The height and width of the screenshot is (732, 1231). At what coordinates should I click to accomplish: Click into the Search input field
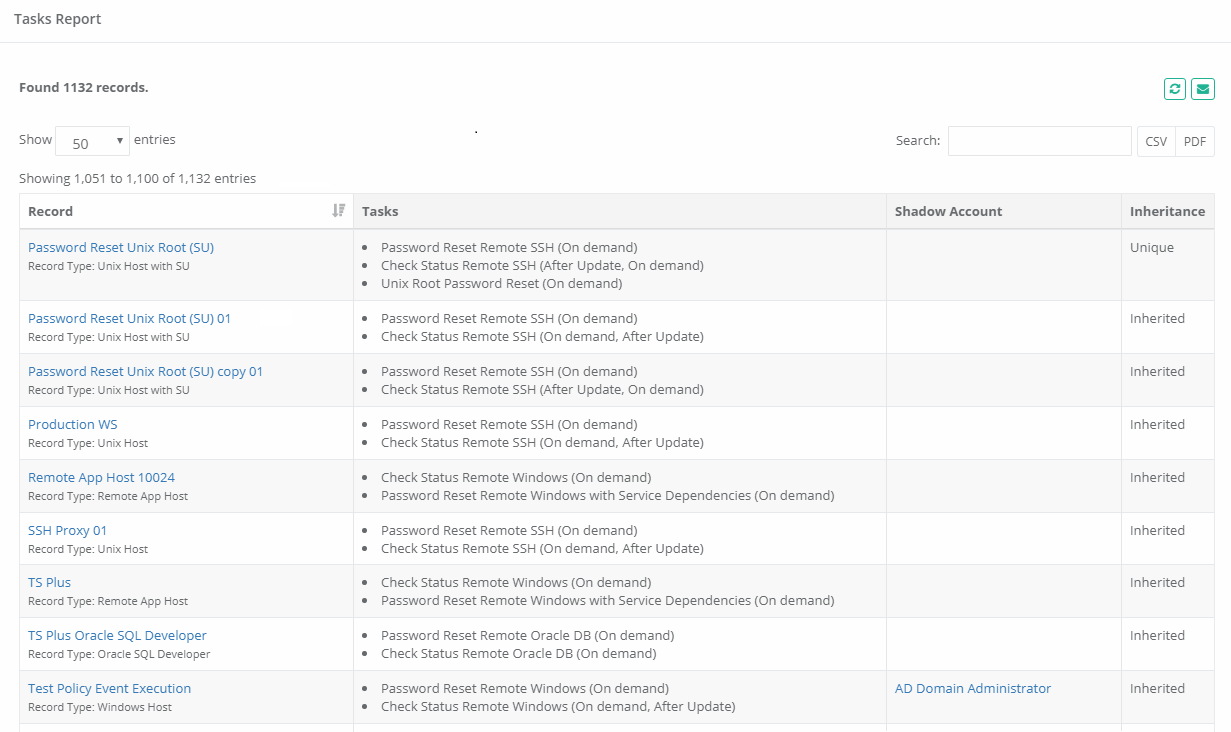click(x=1039, y=141)
